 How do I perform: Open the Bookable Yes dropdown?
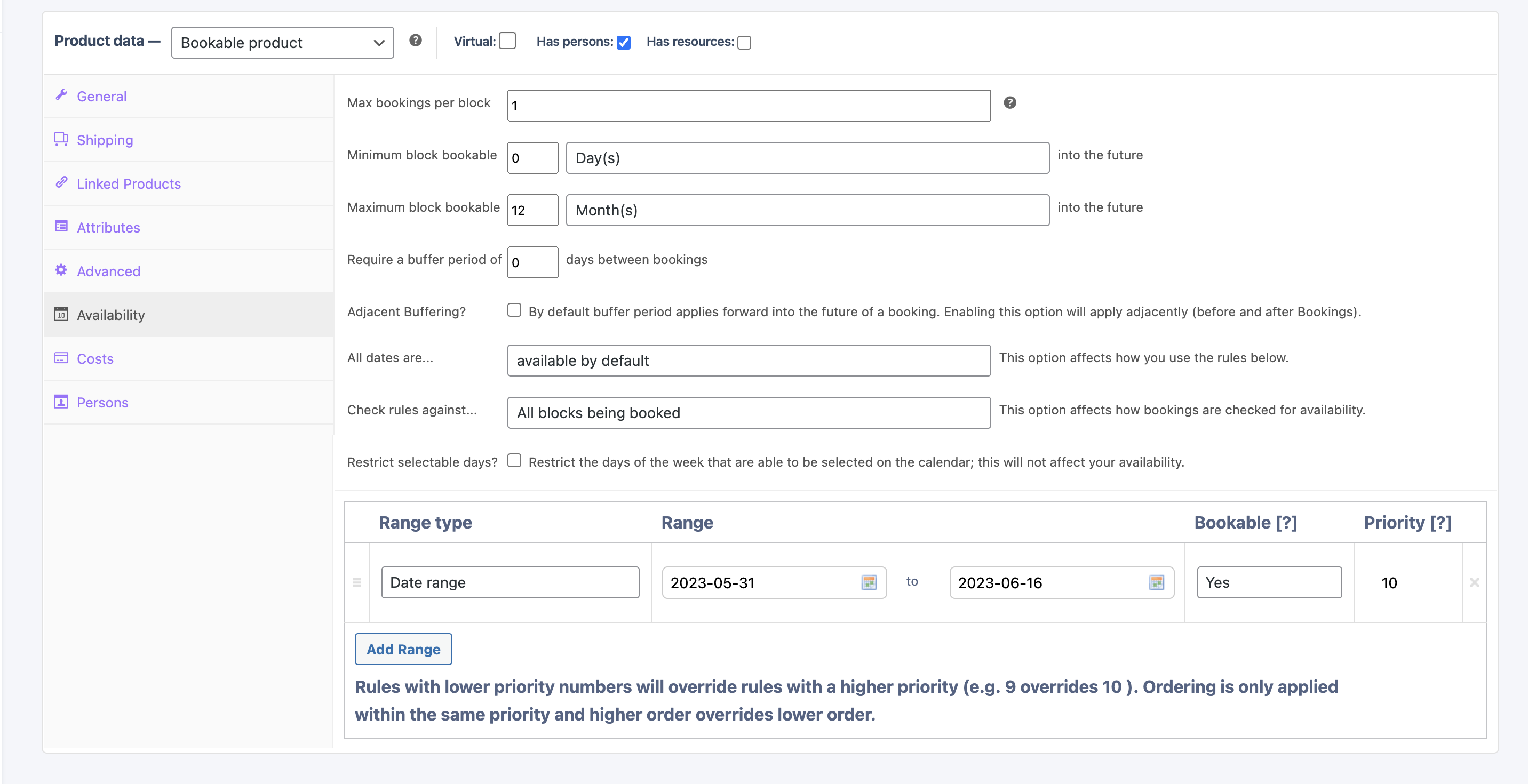coord(1269,582)
